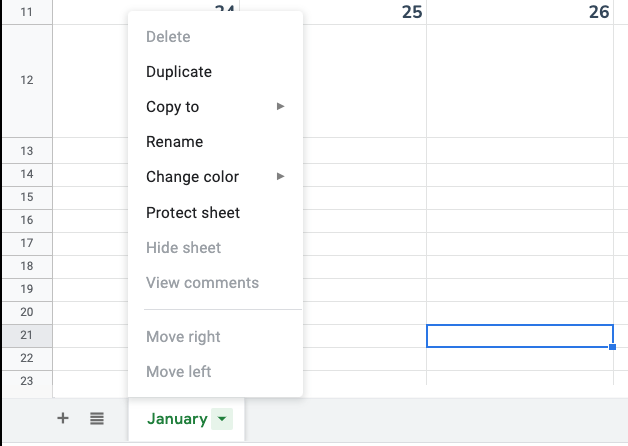The height and width of the screenshot is (446, 628).
Task: Choose Rename in the sheet menu
Action: pos(174,142)
